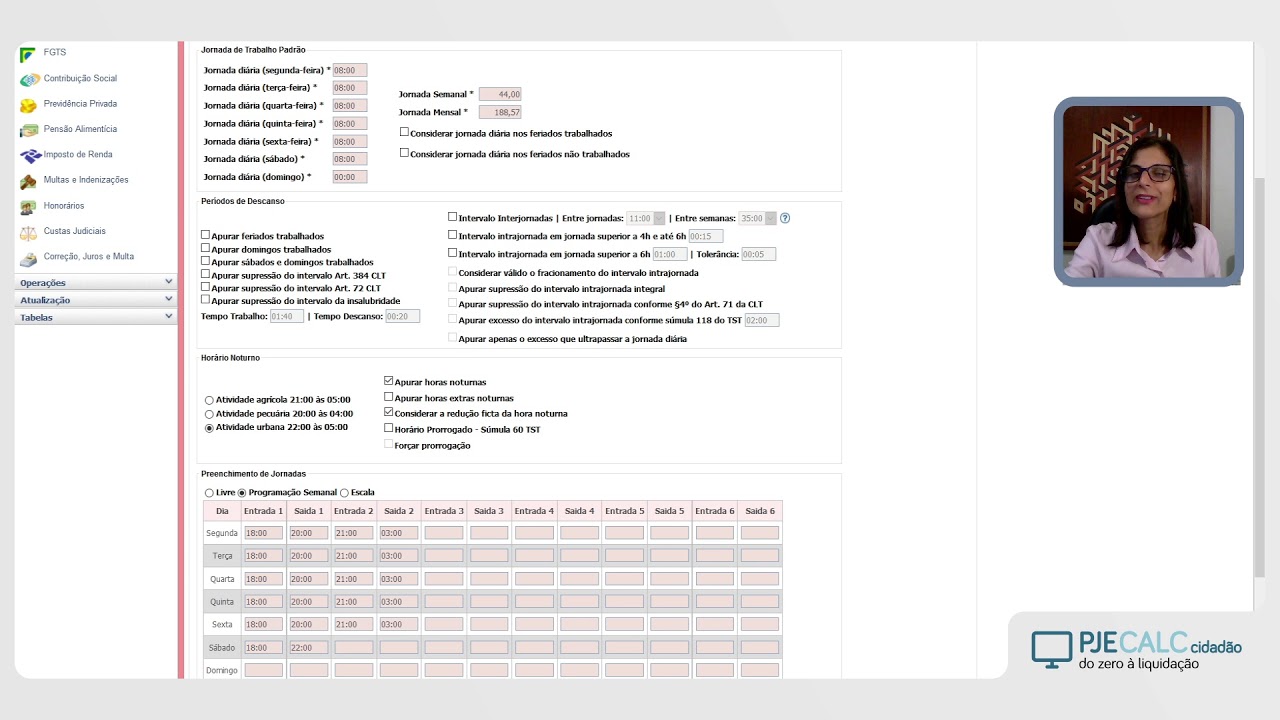Check intervalo intrajornada superior a 4h até 6h
Viewport: 1280px width, 720px height.
click(452, 235)
